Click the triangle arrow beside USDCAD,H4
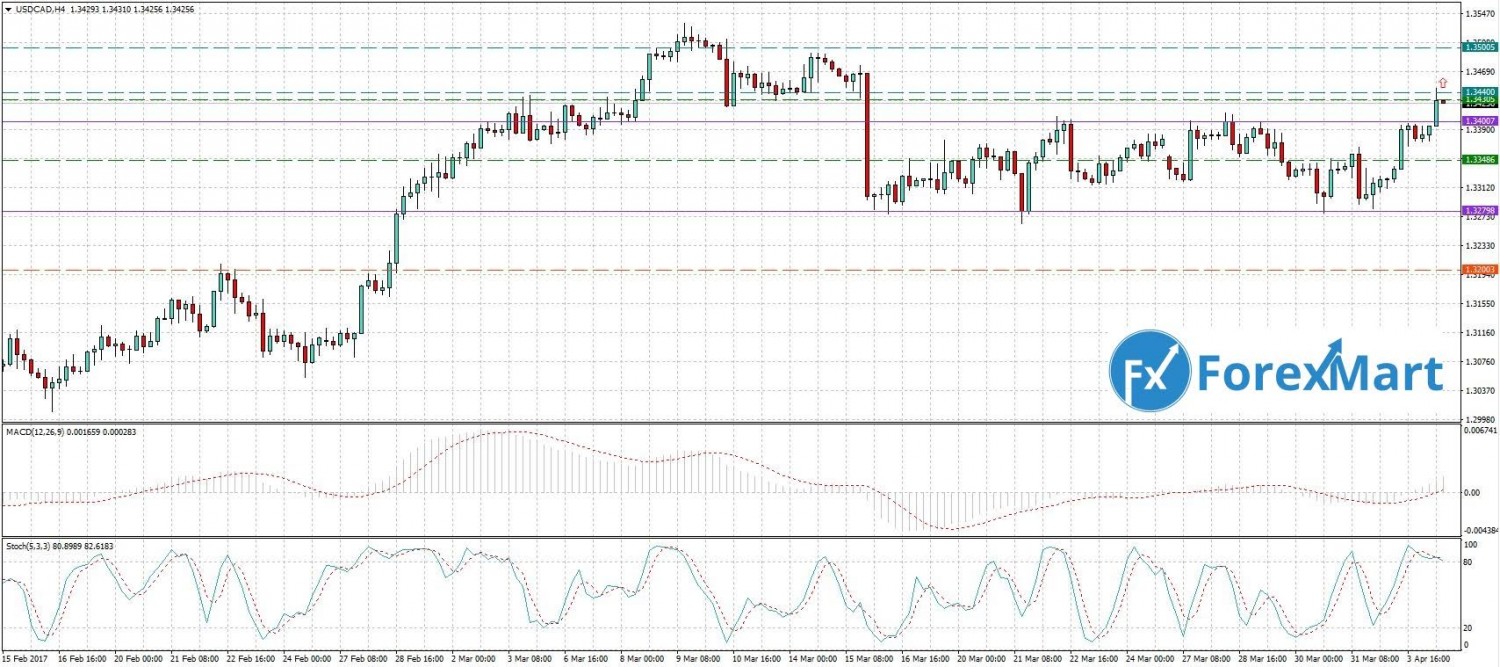Viewport: 1500px width, 667px height. click(x=7, y=7)
